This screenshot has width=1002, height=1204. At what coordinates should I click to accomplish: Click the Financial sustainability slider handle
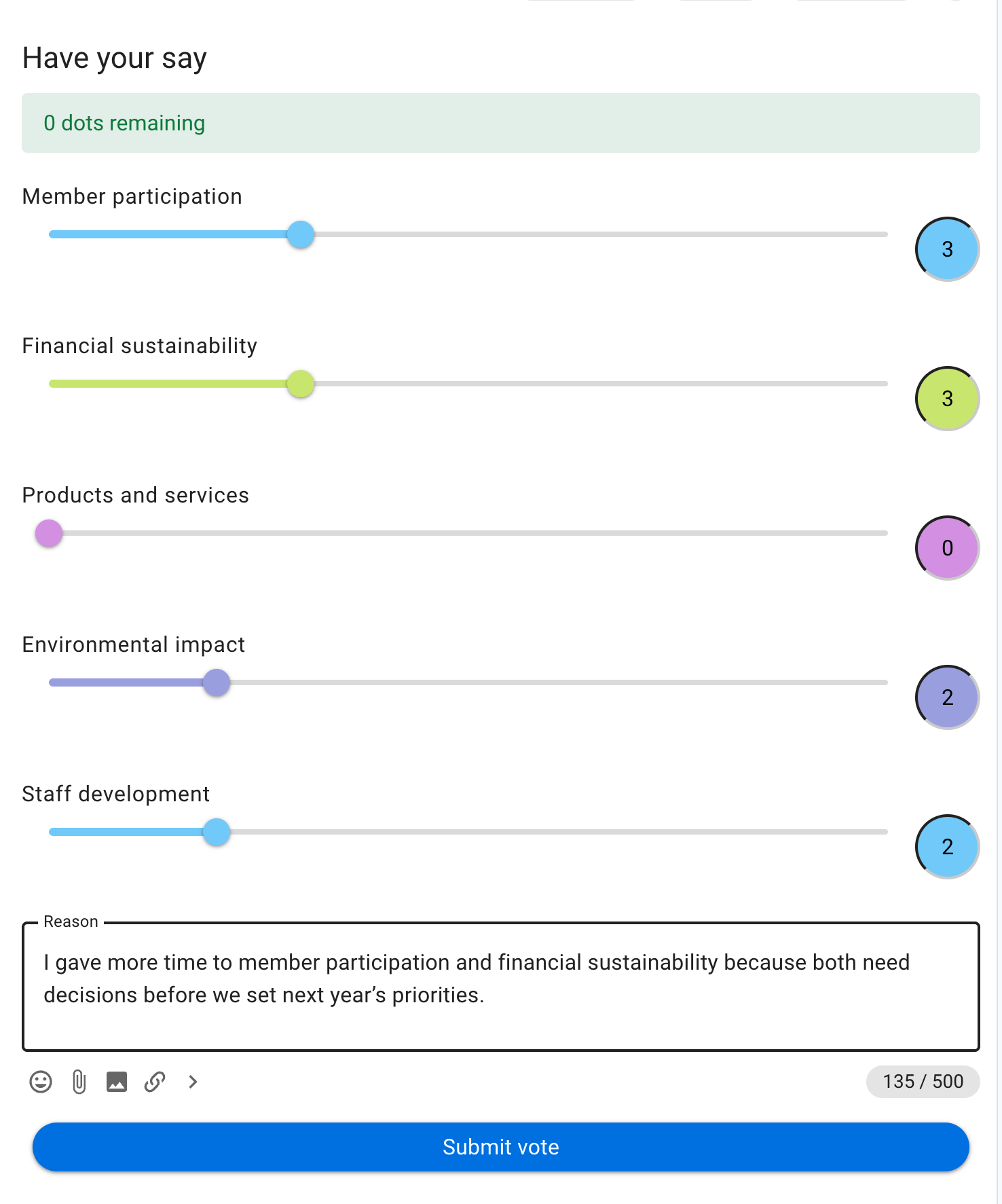point(301,384)
